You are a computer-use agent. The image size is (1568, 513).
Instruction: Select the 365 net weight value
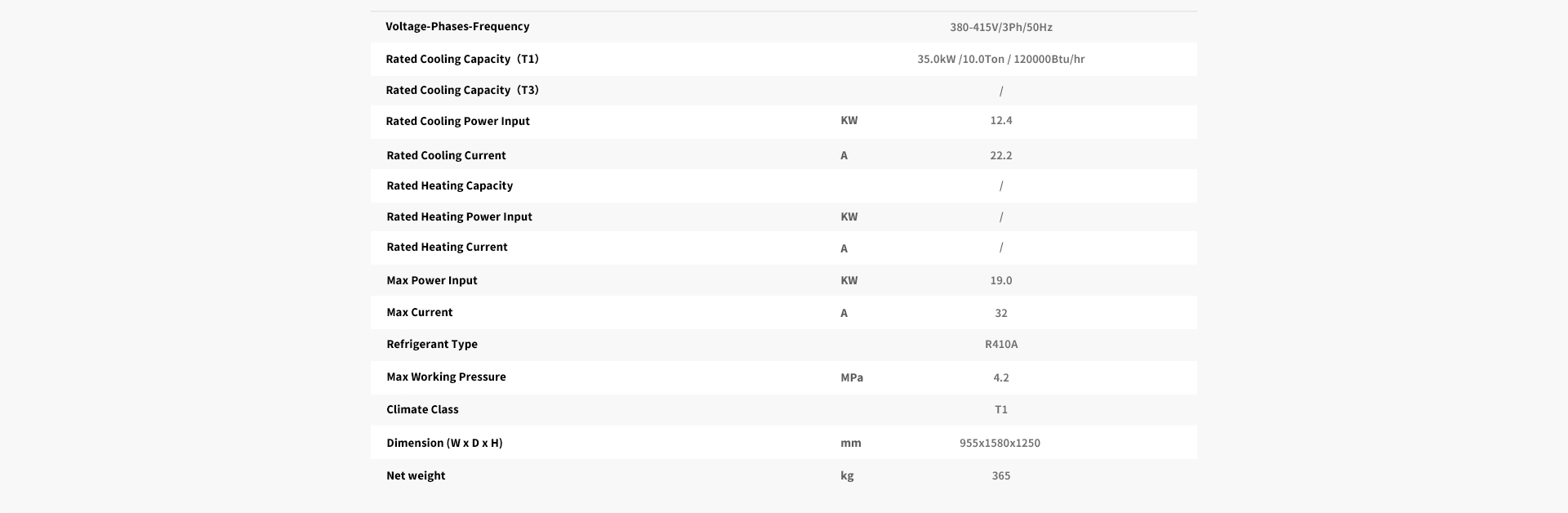(x=1000, y=475)
